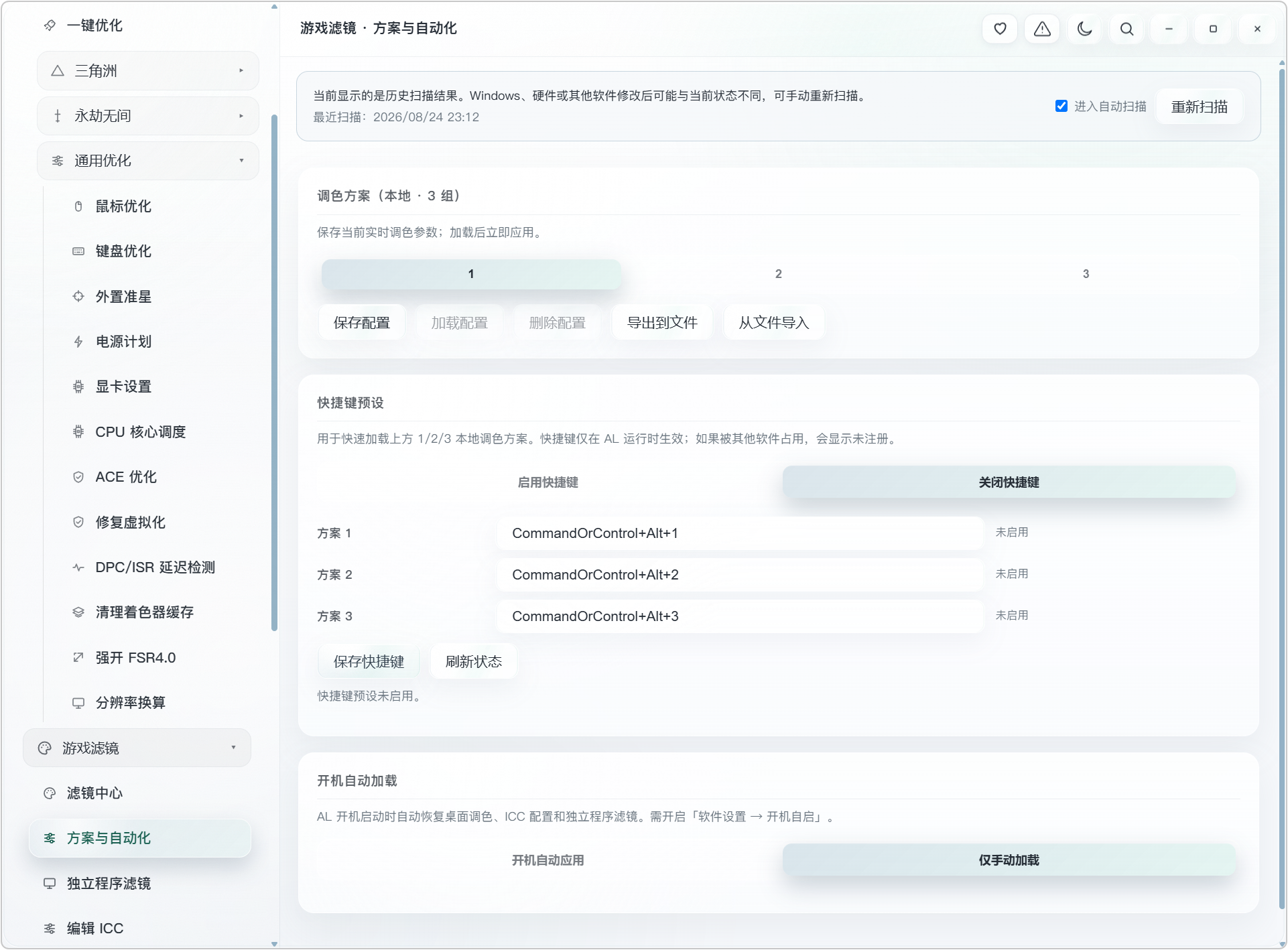Click the monitor icon for 独立程序滤镜
Image resolution: width=1288 pixels, height=950 pixels.
50,883
